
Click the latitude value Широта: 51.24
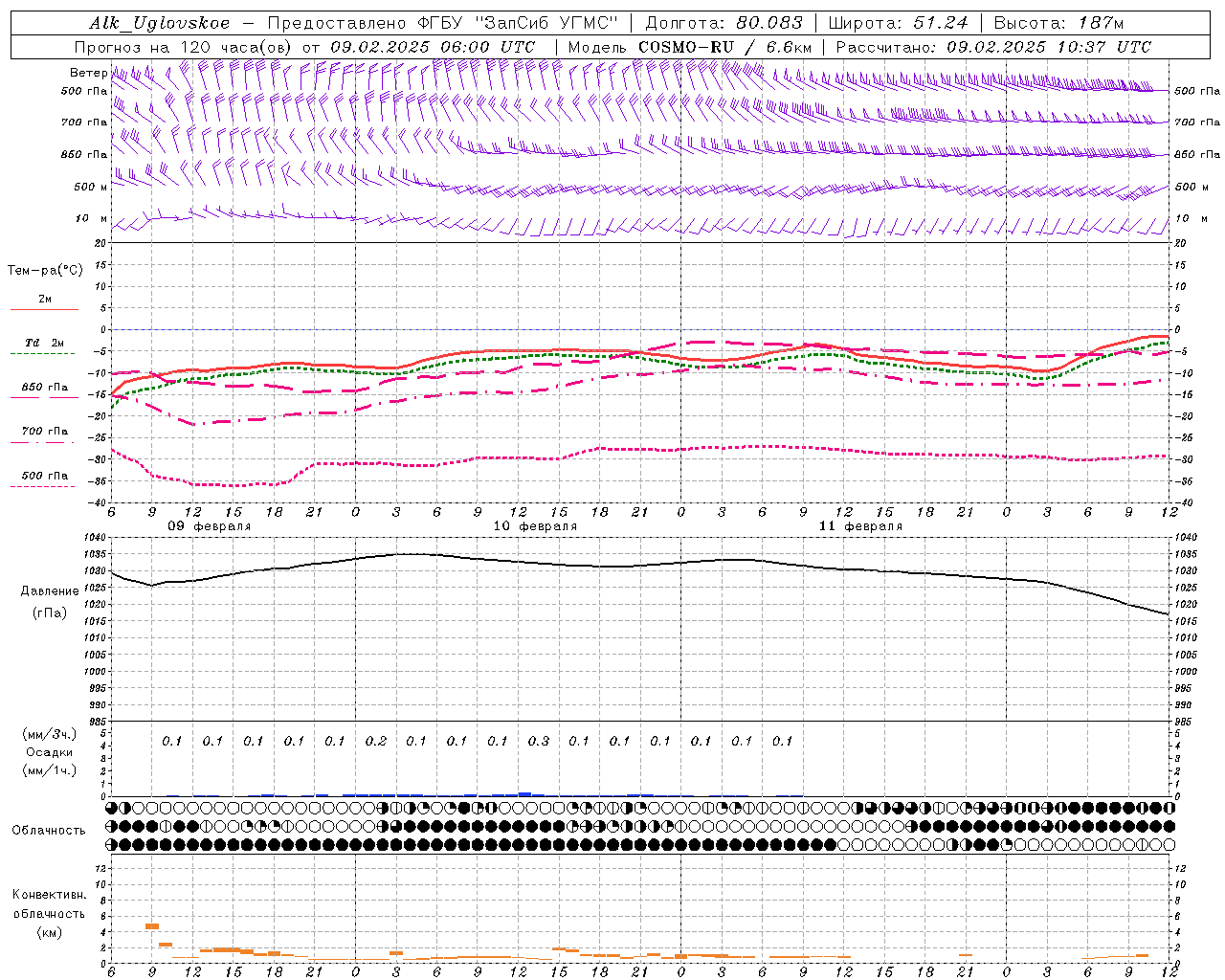tap(898, 24)
